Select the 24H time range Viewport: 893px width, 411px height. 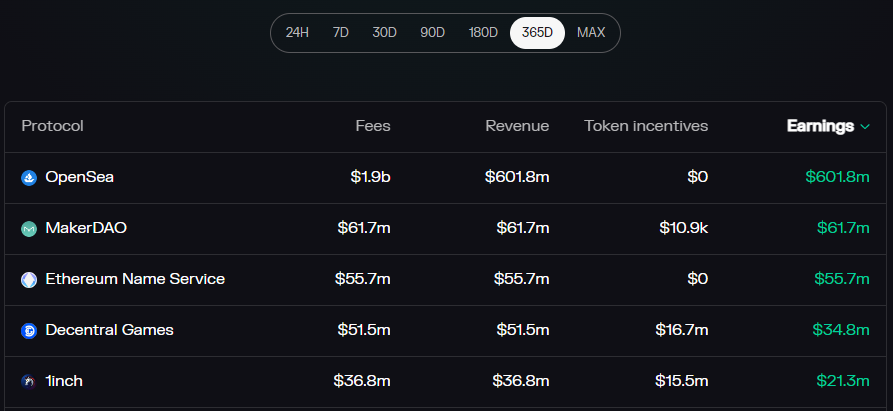click(x=297, y=32)
